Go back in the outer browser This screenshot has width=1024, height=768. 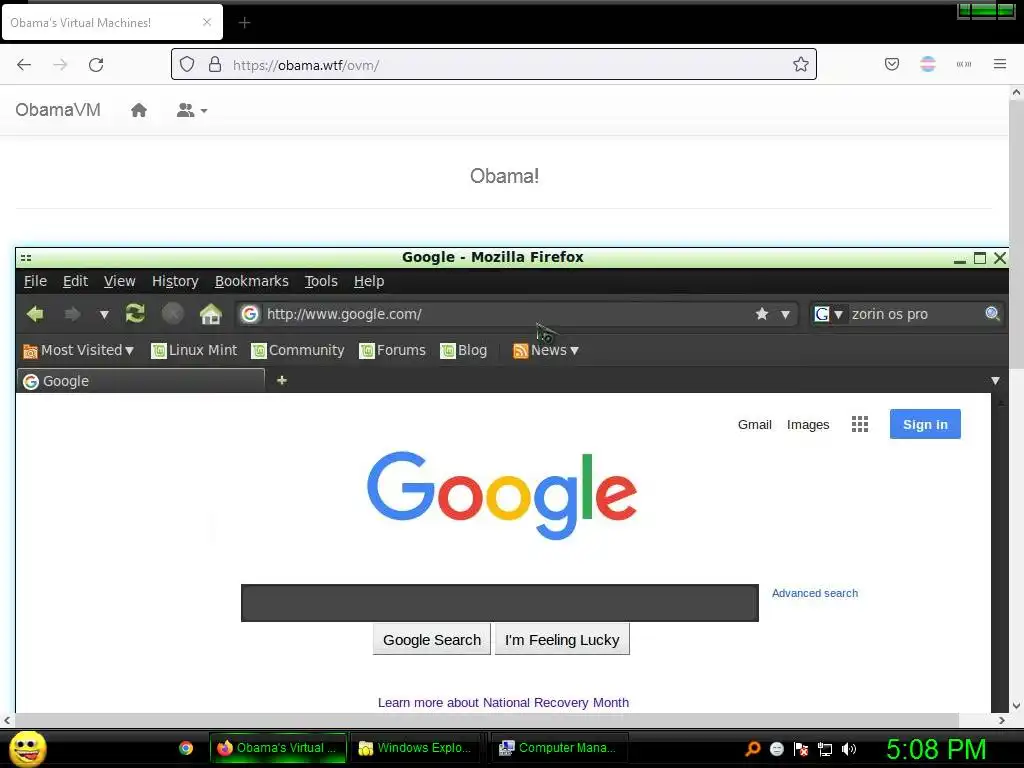pyautogui.click(x=24, y=65)
